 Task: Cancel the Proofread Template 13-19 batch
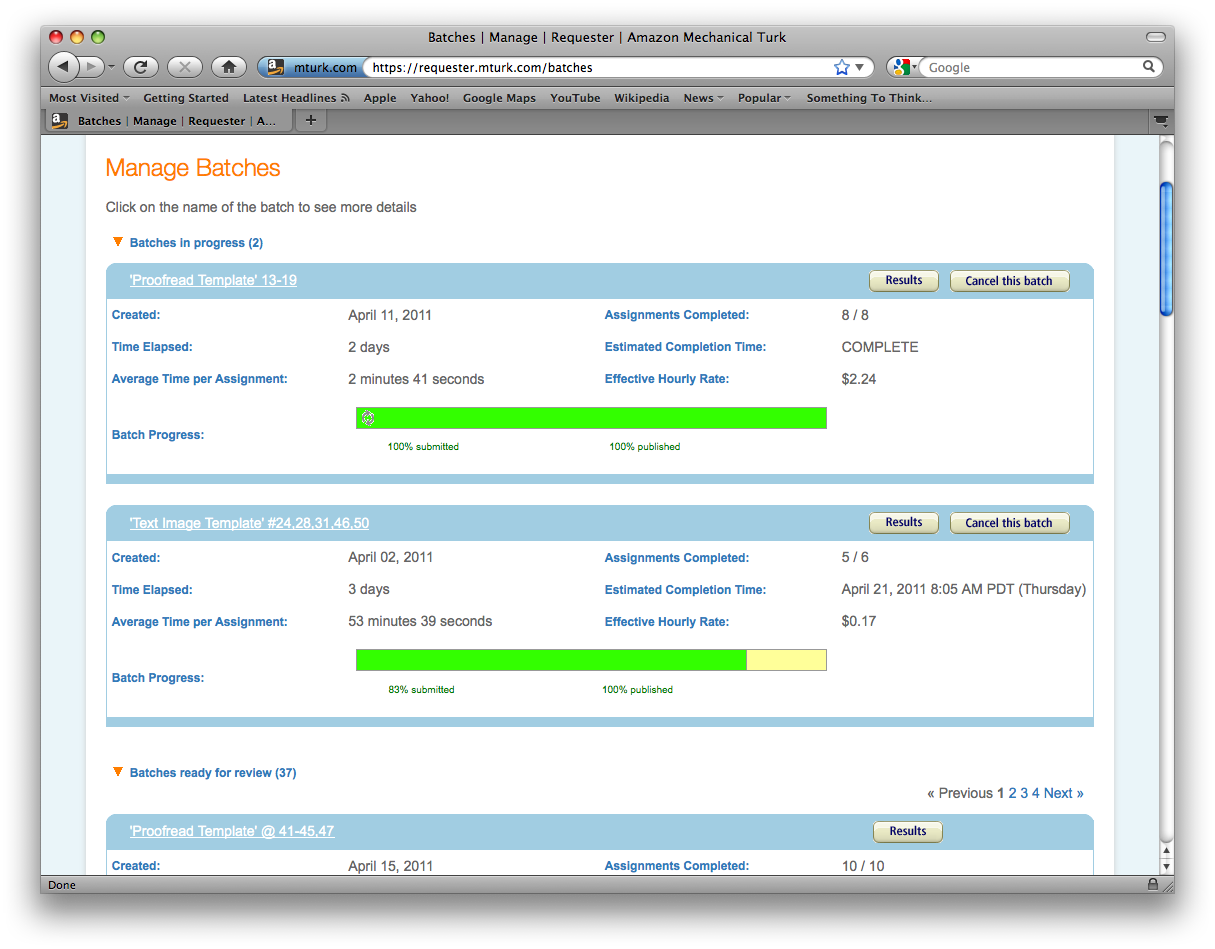[1009, 281]
